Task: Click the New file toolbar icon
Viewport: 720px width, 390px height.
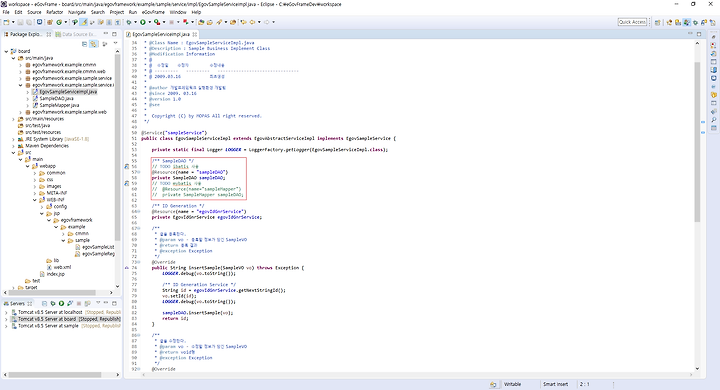Action: [6, 22]
